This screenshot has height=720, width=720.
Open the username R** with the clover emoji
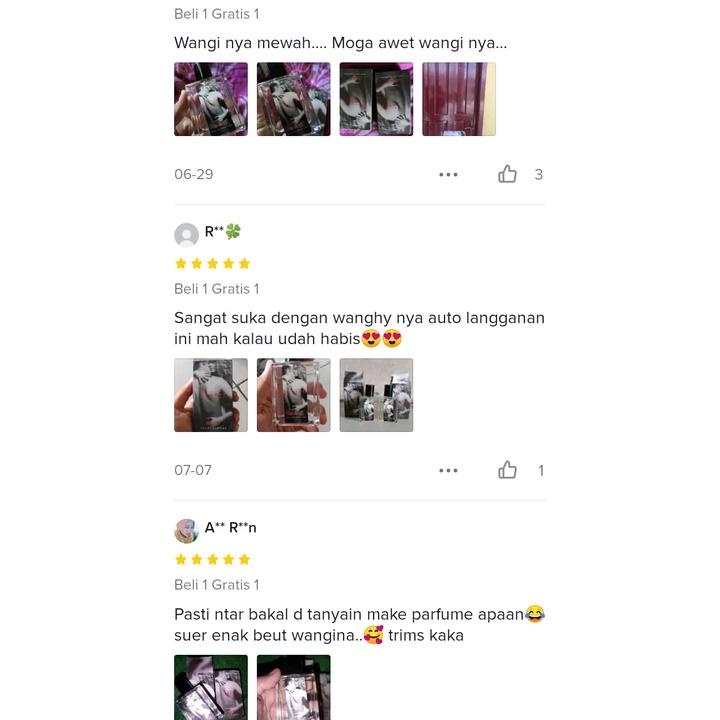tap(223, 231)
